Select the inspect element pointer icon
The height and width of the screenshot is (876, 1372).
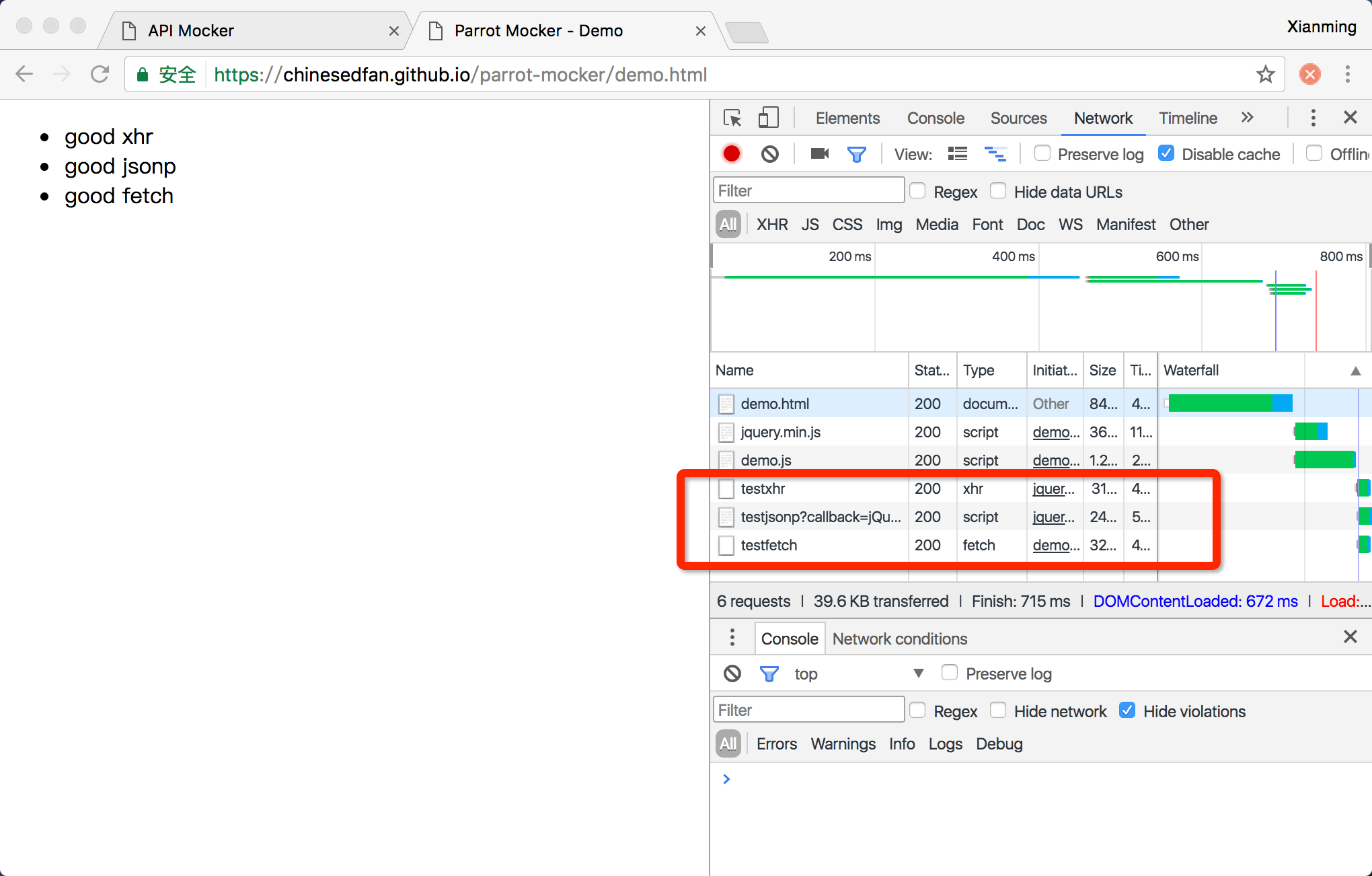click(x=732, y=118)
